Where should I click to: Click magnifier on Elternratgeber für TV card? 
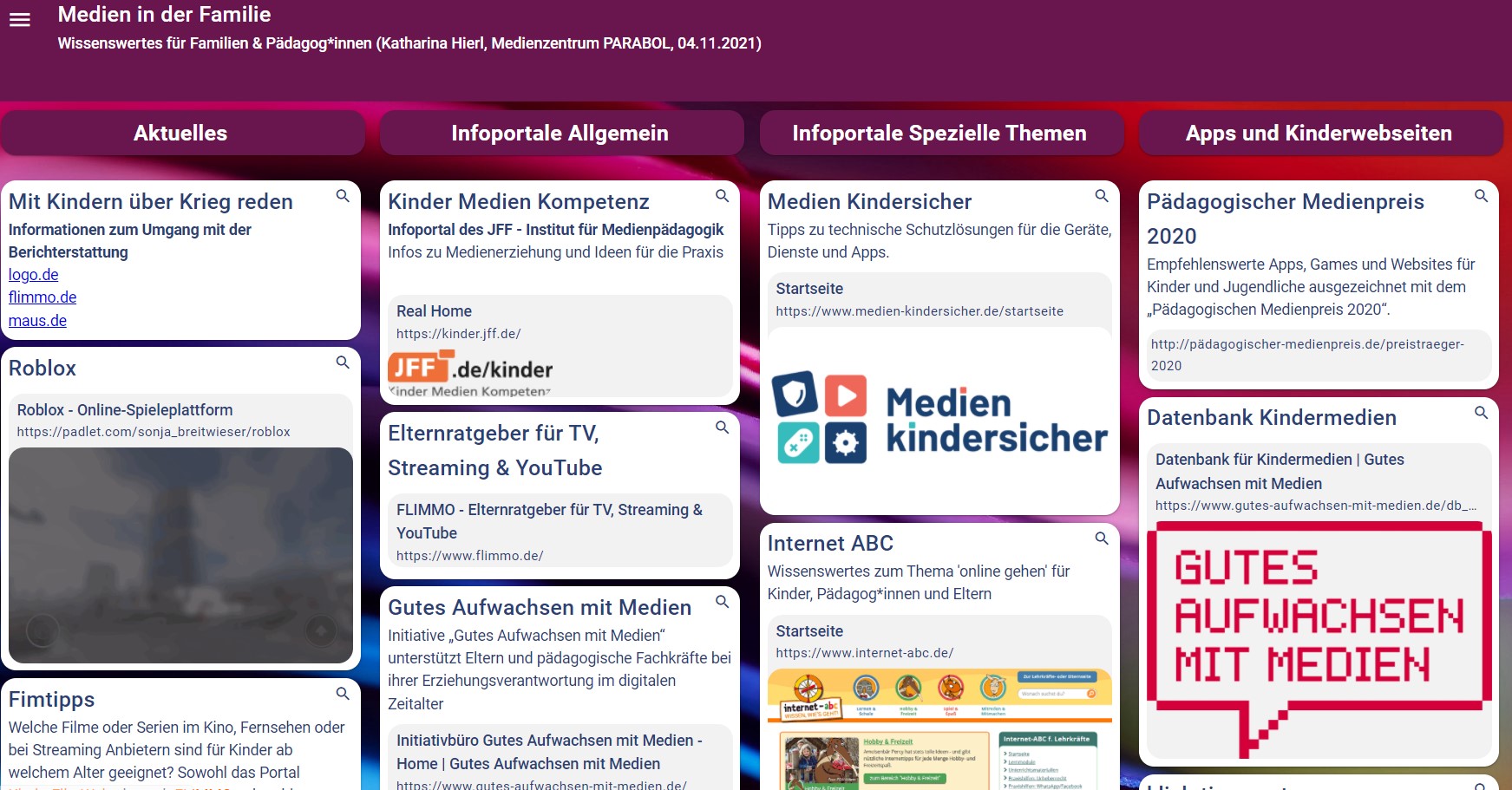[x=722, y=428]
